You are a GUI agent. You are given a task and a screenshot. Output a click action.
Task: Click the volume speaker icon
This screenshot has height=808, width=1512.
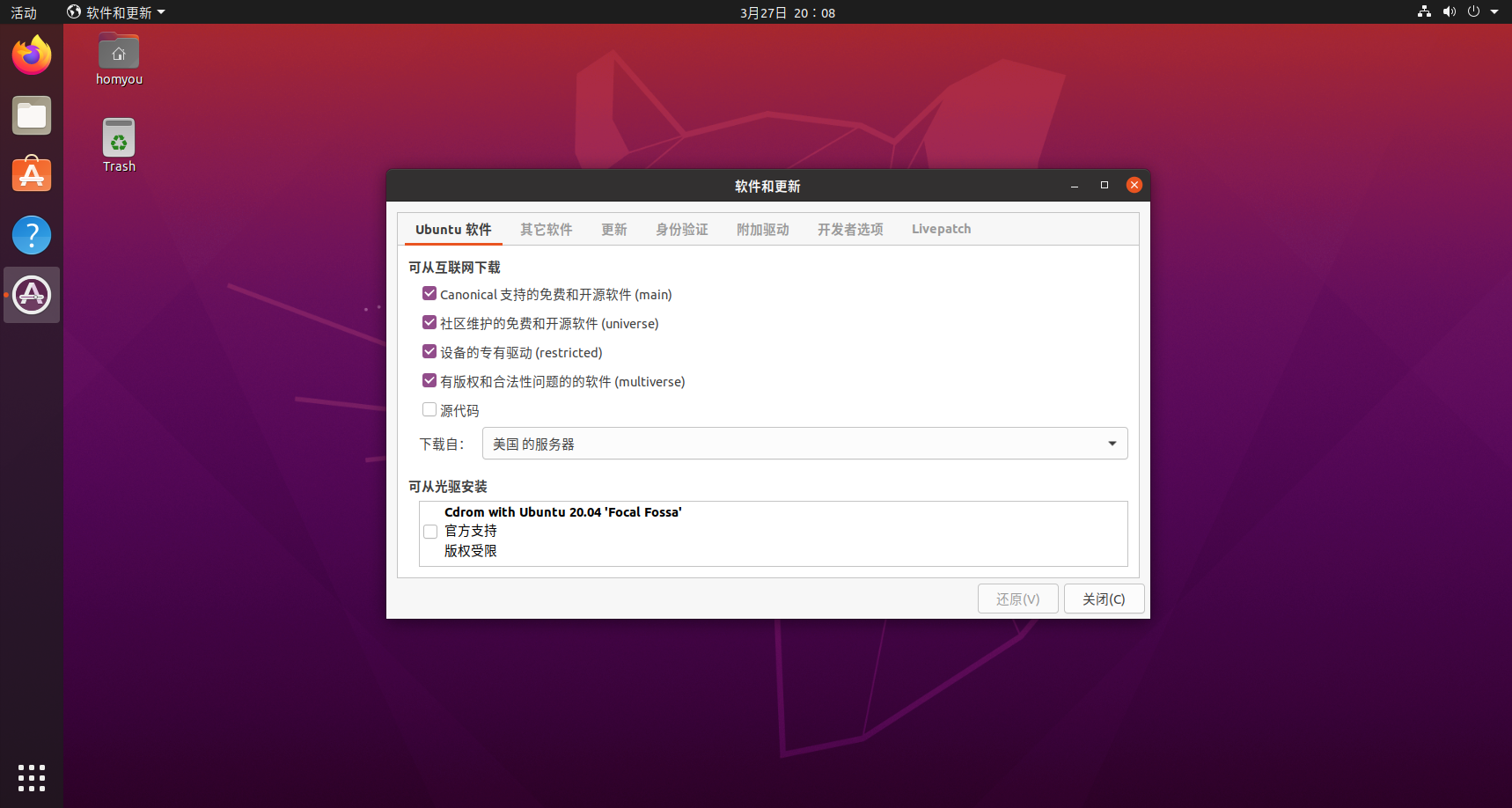pos(1449,11)
